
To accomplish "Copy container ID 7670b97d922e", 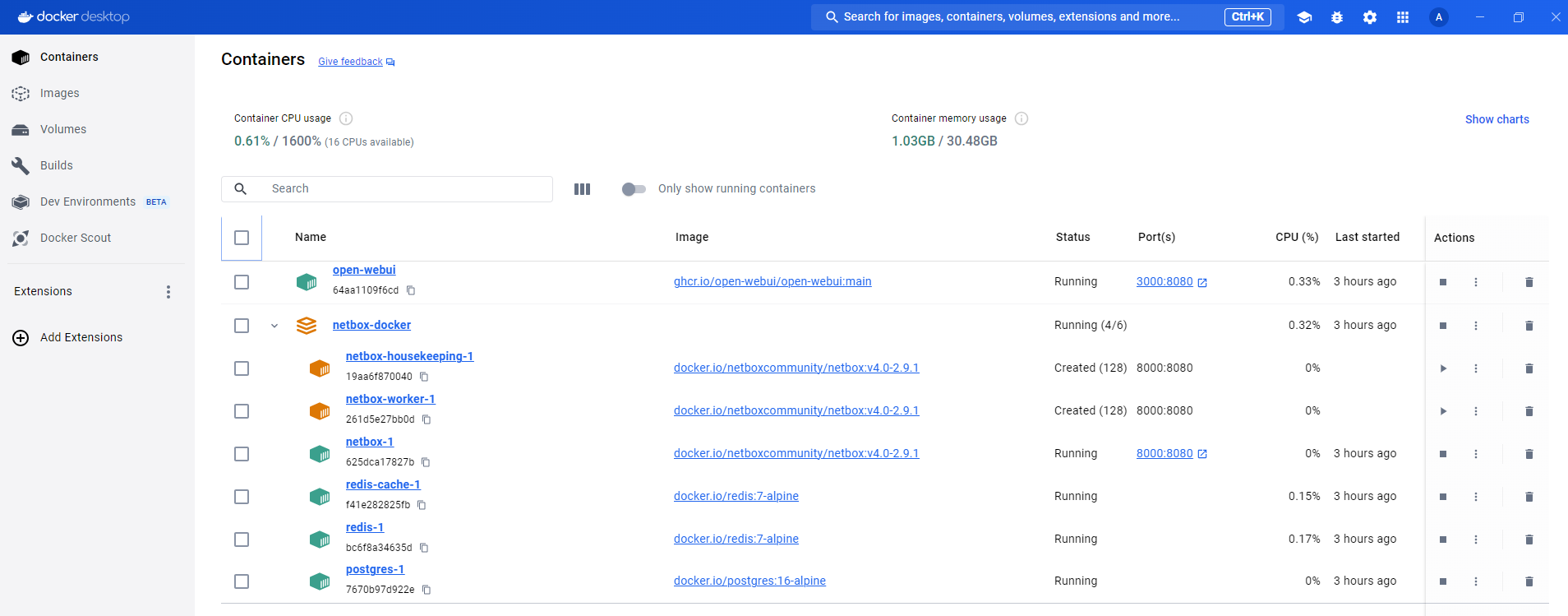I will tap(427, 590).
